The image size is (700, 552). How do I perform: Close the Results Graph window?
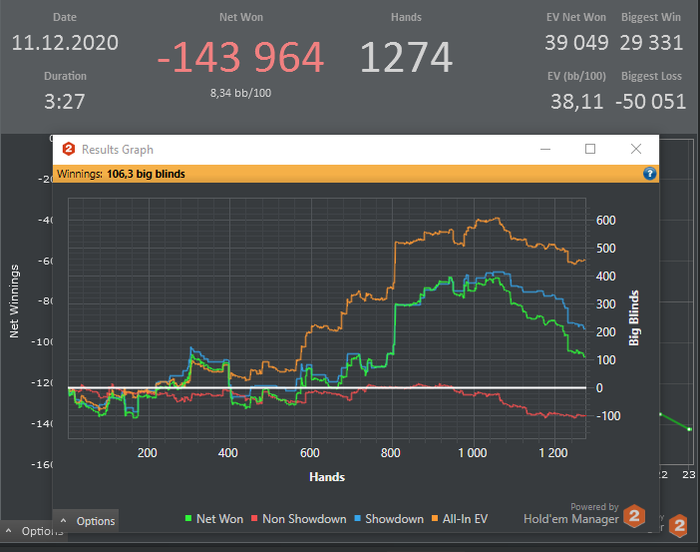[636, 149]
